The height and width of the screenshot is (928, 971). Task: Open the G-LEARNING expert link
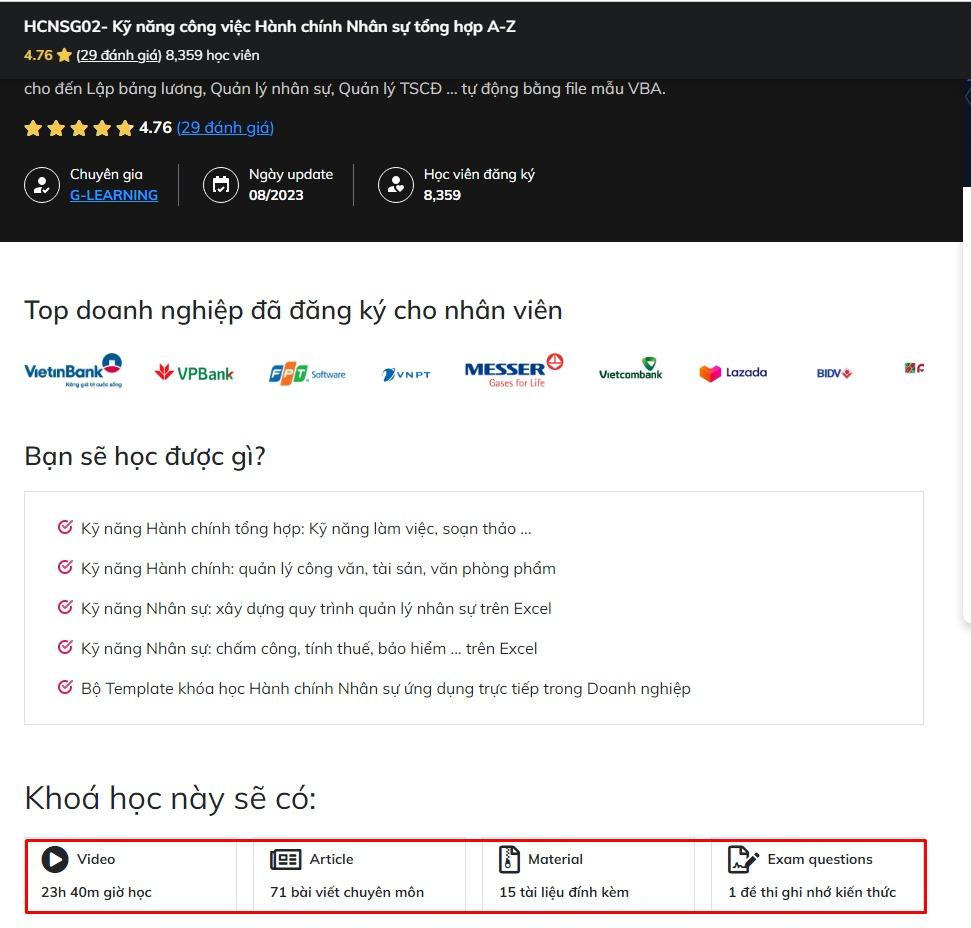click(x=114, y=195)
